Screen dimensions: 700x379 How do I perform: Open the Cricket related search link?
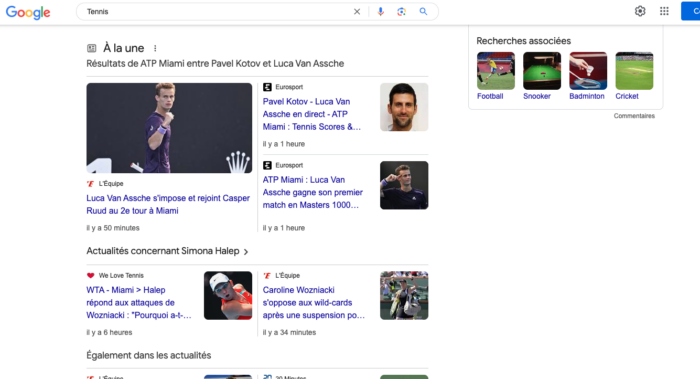click(x=627, y=96)
